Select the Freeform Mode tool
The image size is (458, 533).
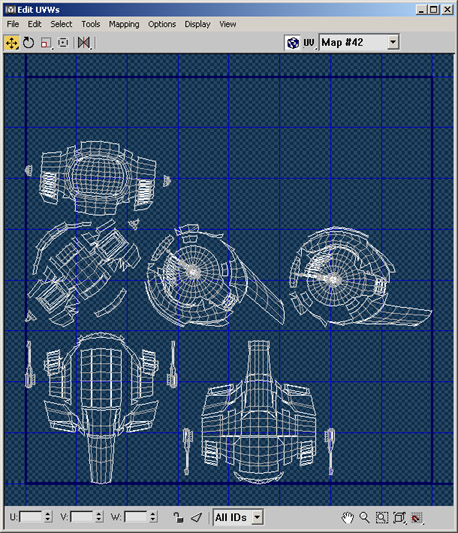[x=63, y=43]
